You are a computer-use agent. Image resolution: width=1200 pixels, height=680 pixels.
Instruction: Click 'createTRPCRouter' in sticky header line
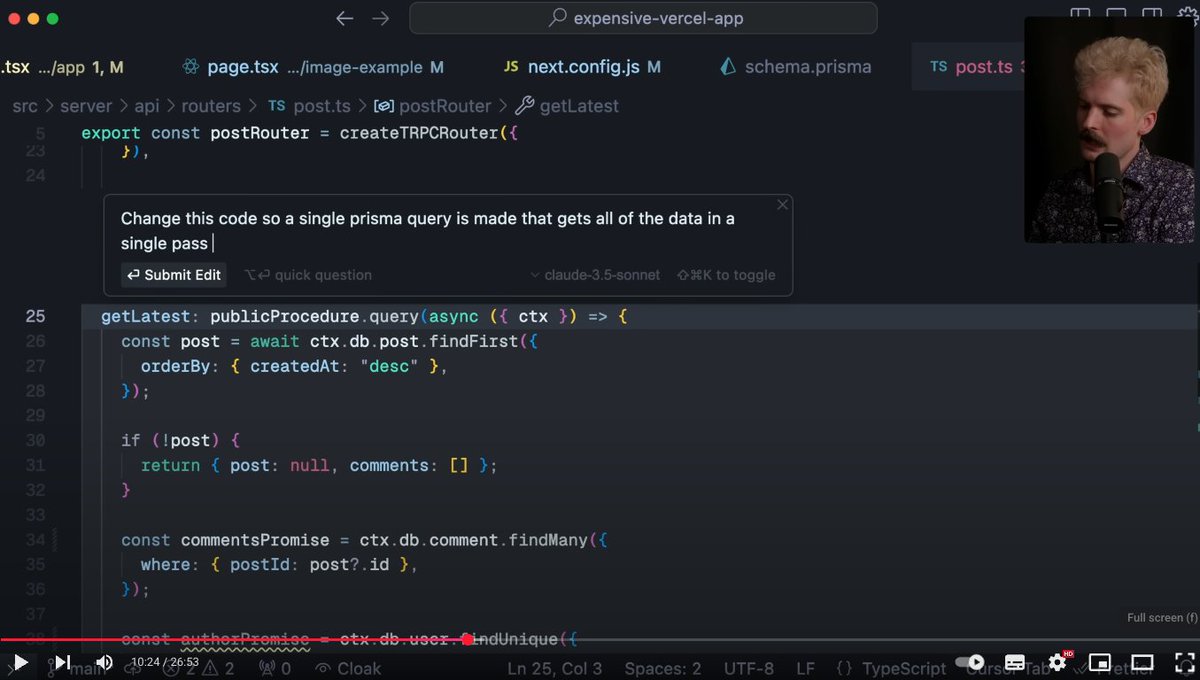pyautogui.click(x=418, y=133)
